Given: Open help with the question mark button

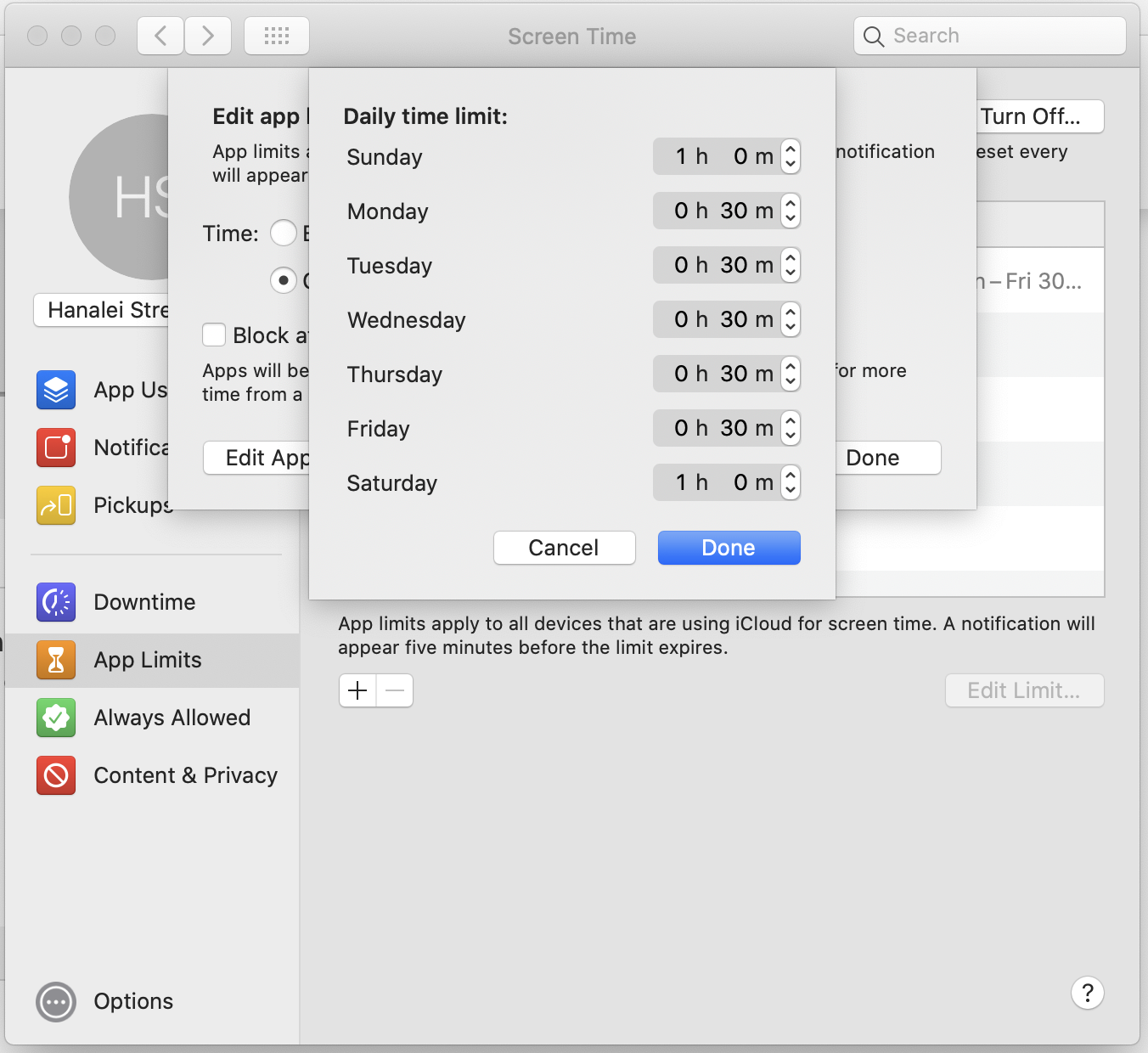Looking at the screenshot, I should [x=1088, y=993].
